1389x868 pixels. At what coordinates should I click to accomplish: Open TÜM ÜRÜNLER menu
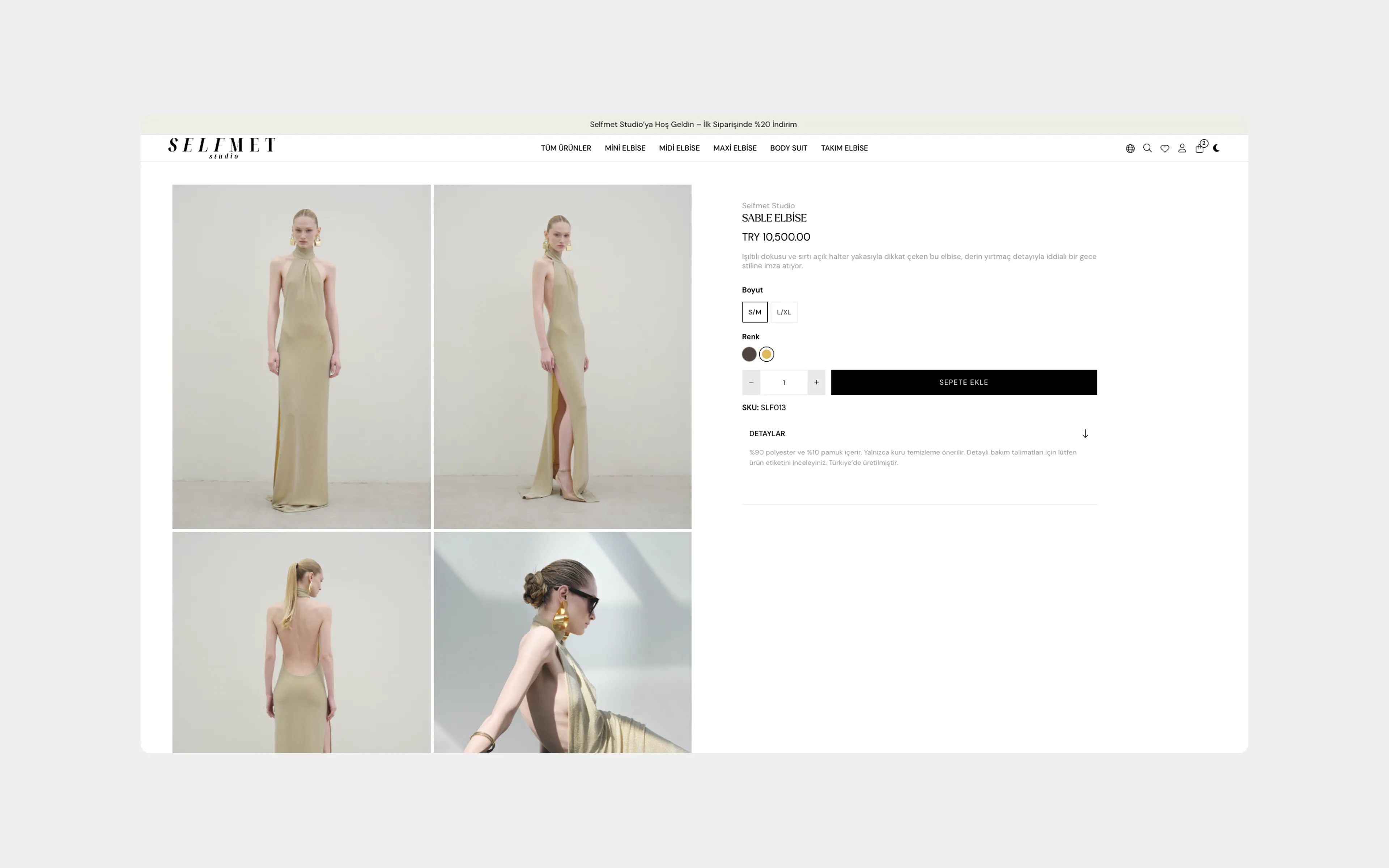point(565,148)
